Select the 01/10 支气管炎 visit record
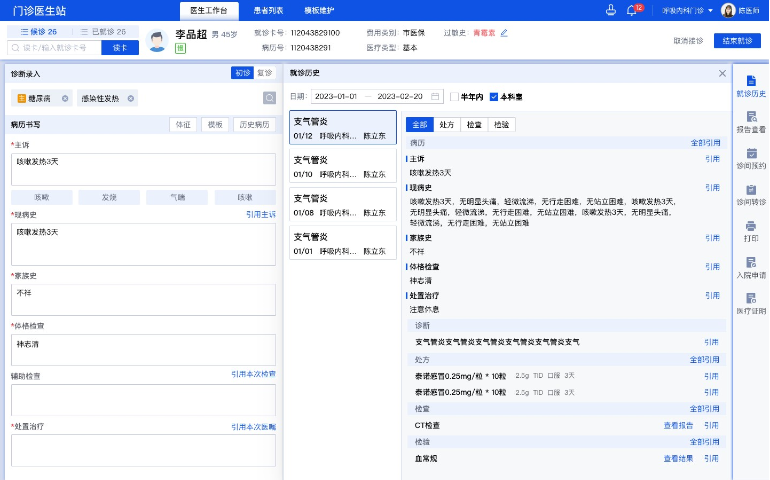The image size is (770, 480). pos(342,166)
